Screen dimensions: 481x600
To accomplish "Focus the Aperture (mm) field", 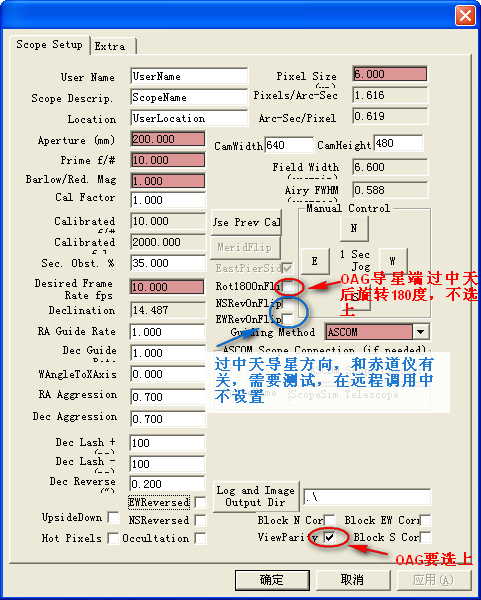I will pyautogui.click(x=168, y=139).
